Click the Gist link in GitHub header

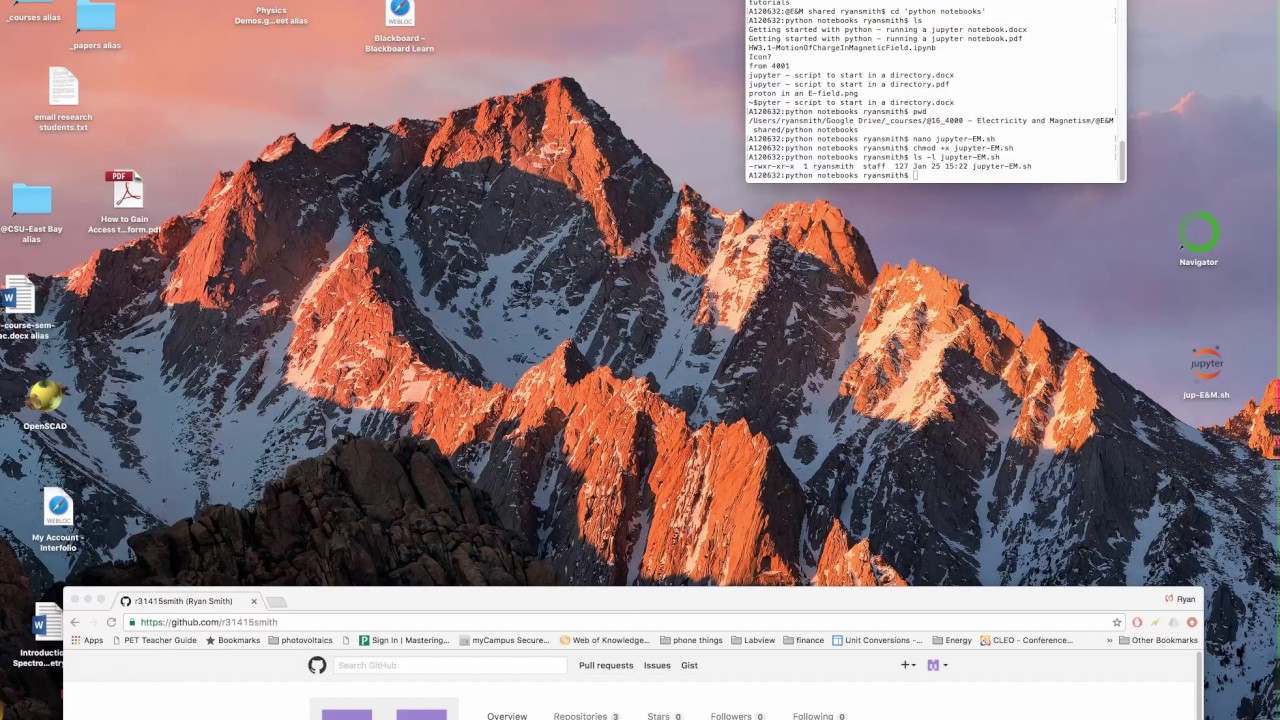tap(690, 665)
